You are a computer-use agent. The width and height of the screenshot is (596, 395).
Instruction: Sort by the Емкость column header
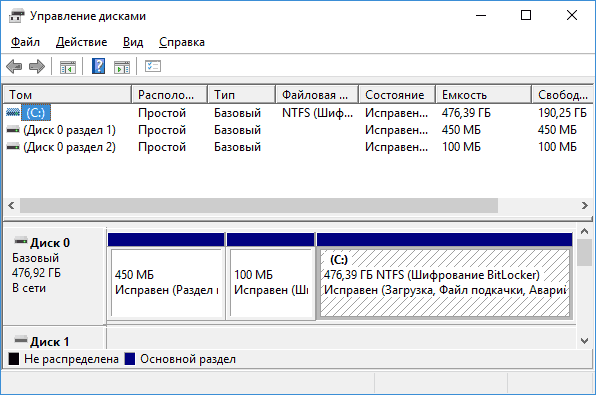pos(483,95)
